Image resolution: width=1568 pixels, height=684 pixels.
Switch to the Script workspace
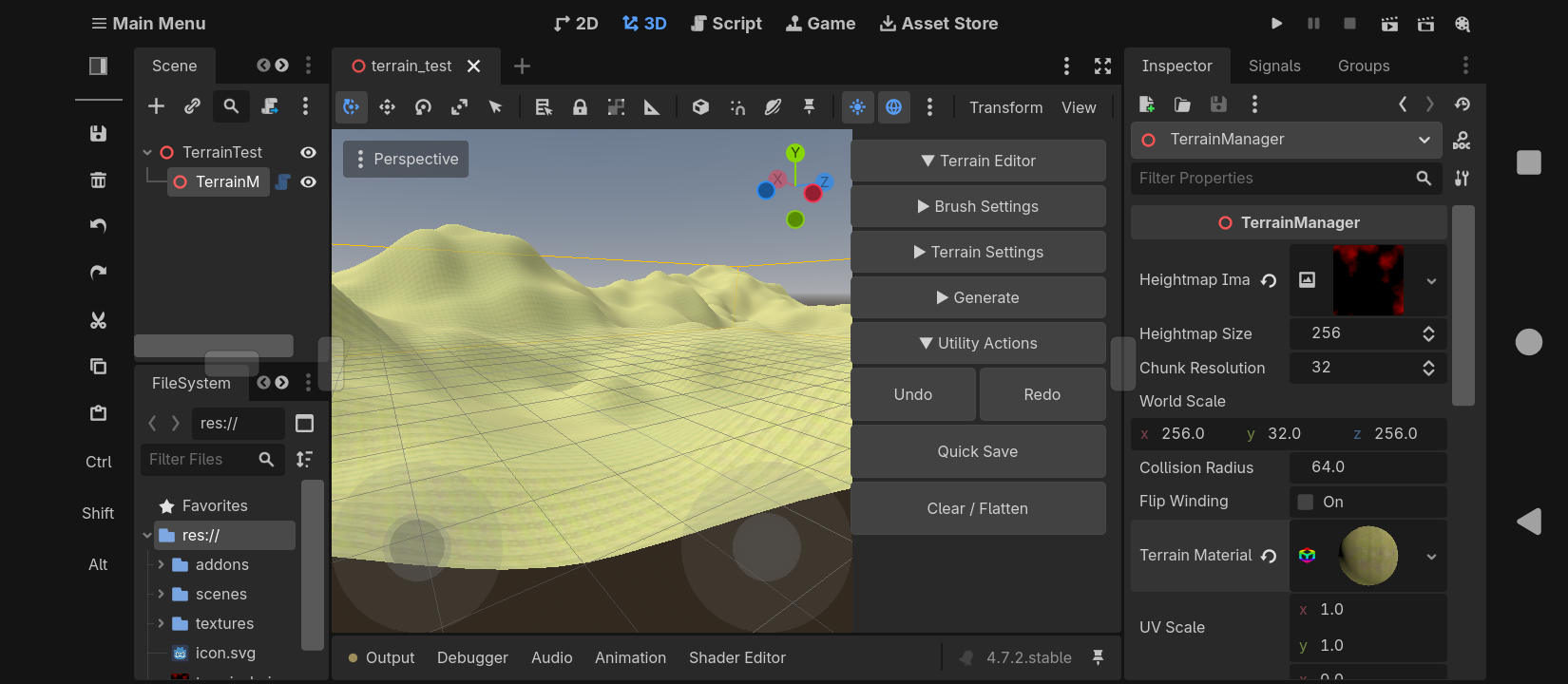point(726,24)
